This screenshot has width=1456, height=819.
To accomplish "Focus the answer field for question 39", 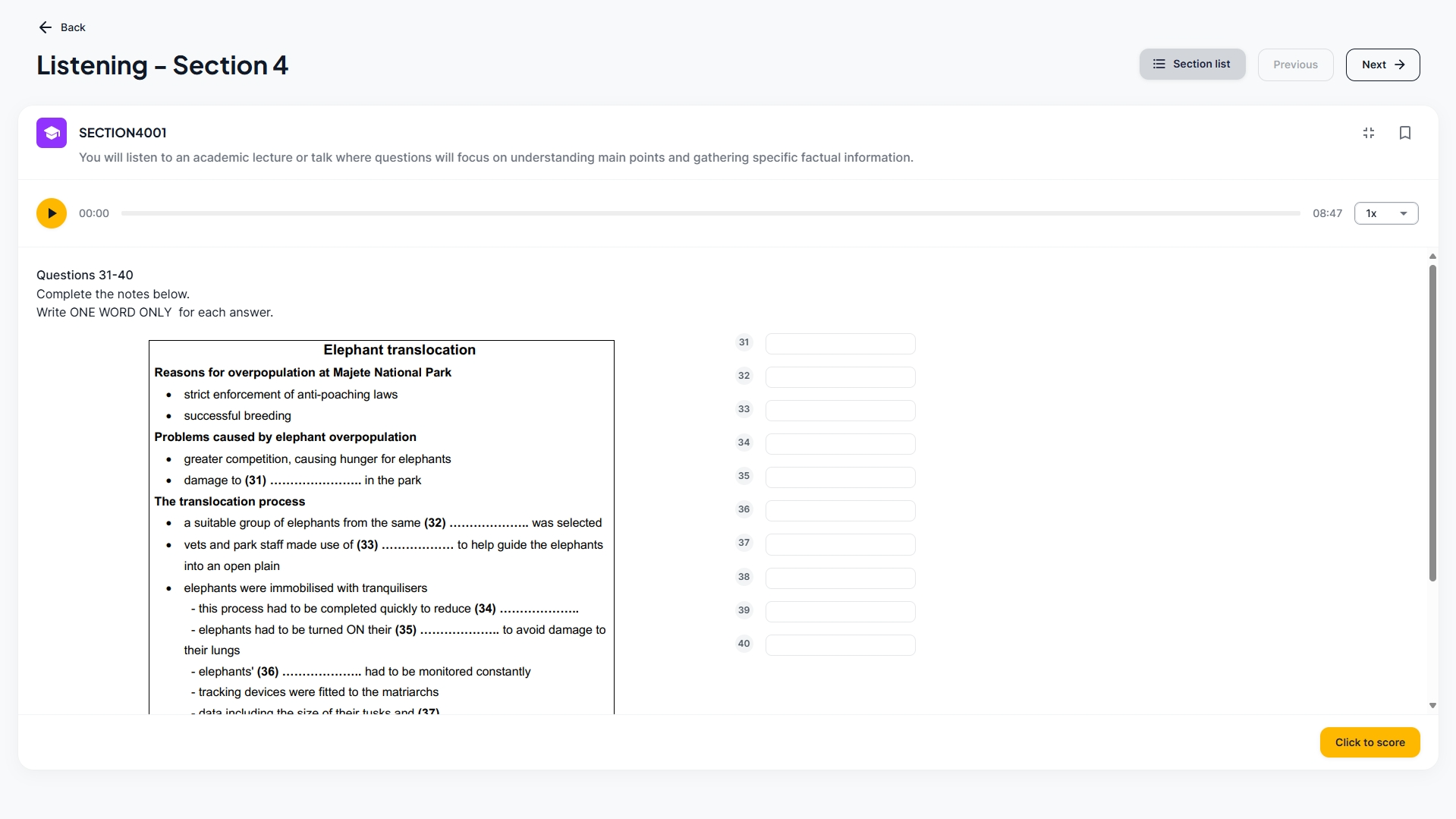I will (840, 612).
